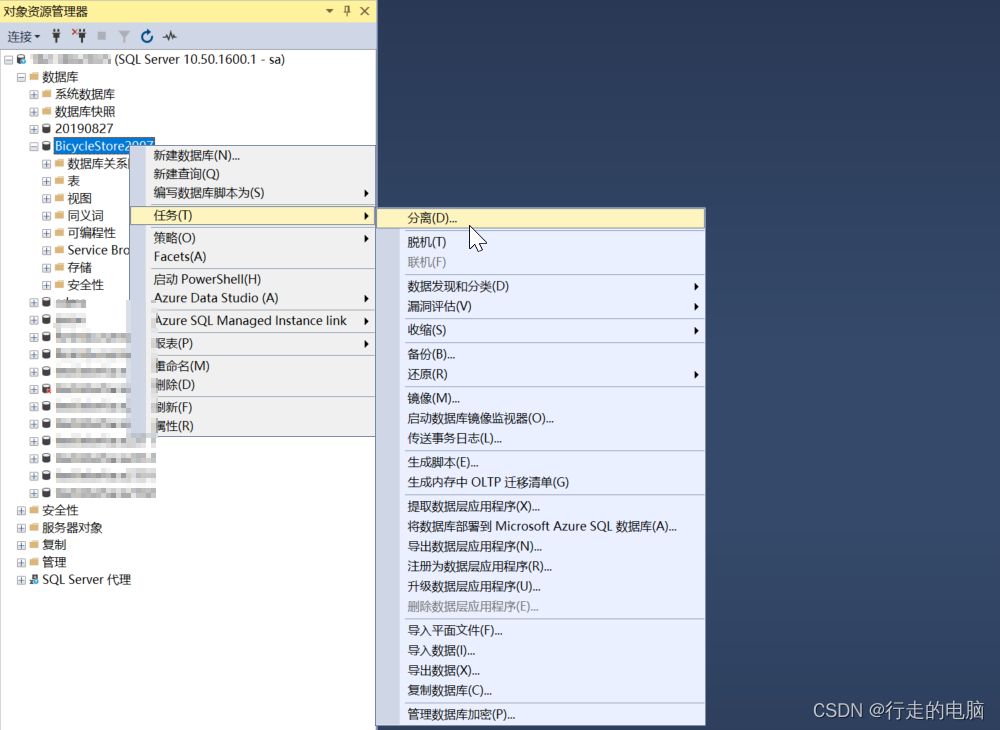Choose 提取数据层应用程序(X)... entry
This screenshot has height=730, width=1000.
coord(541,507)
